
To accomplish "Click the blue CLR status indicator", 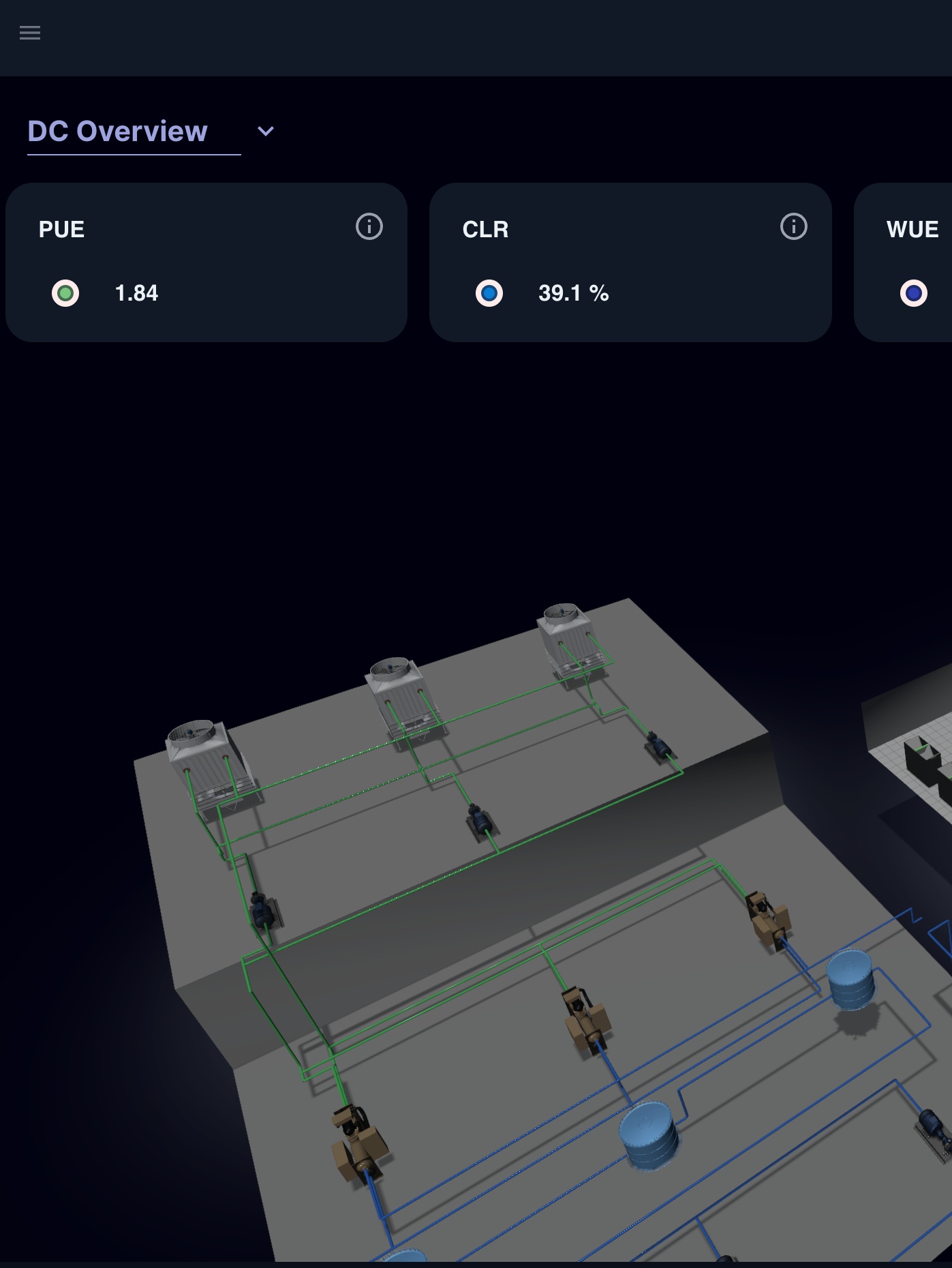I will [489, 293].
